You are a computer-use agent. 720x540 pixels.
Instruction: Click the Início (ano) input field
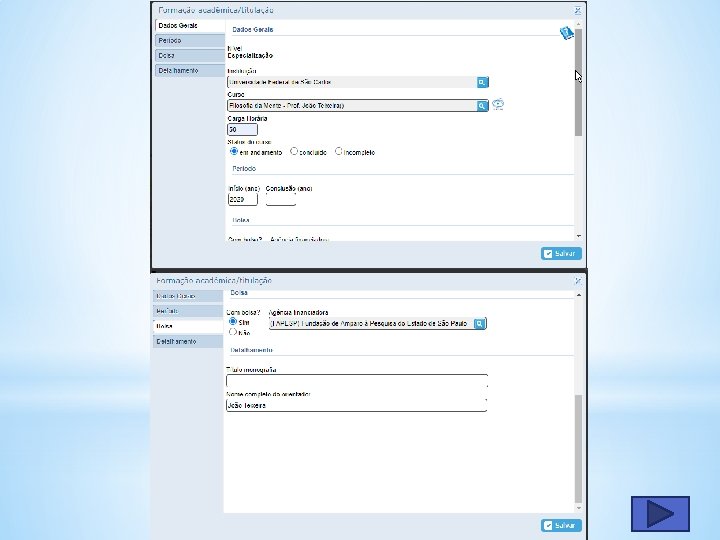click(242, 199)
